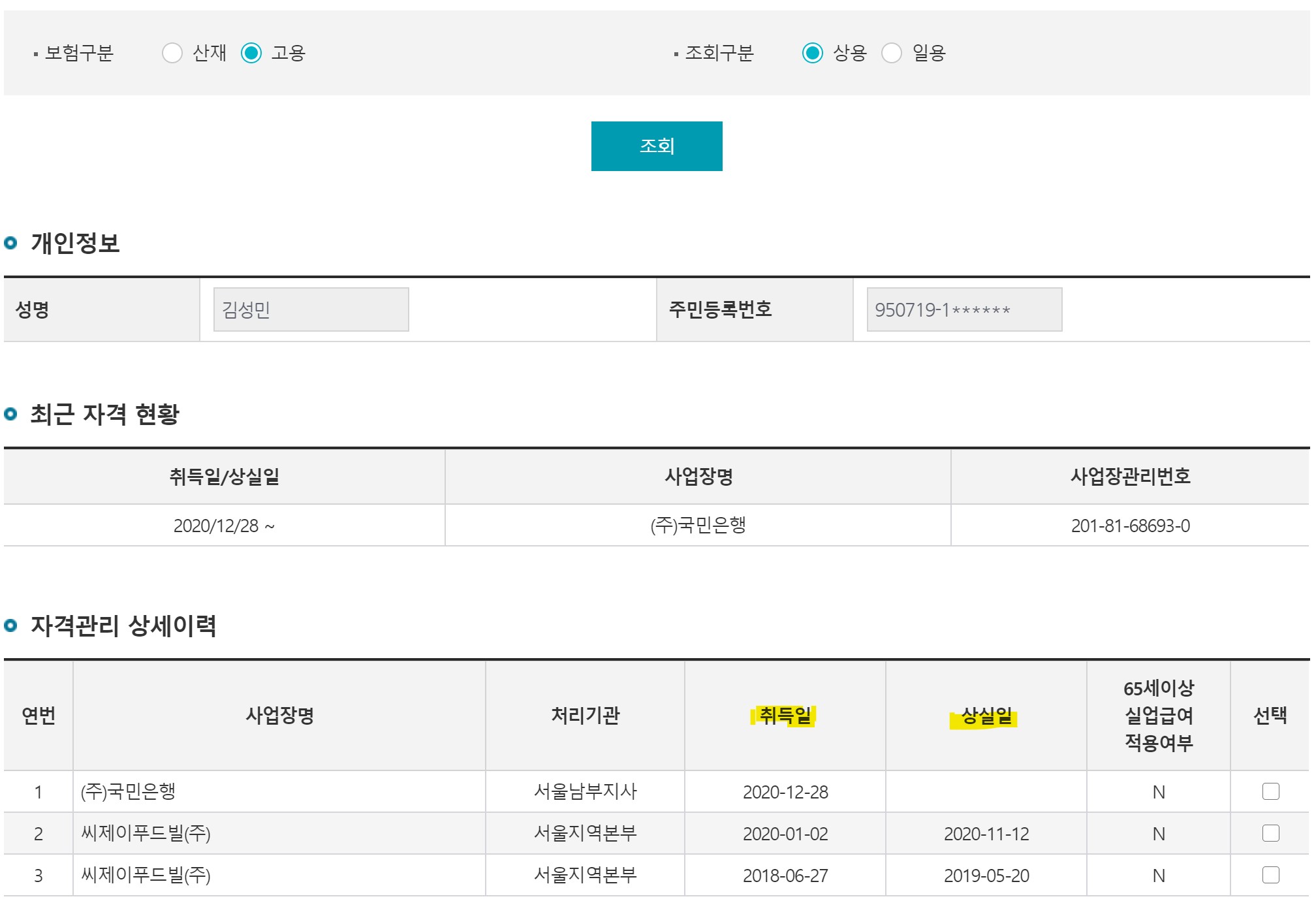The image size is (1316, 901).
Task: Click the 최근 자격 현황 bullet icon
Action: click(x=10, y=414)
